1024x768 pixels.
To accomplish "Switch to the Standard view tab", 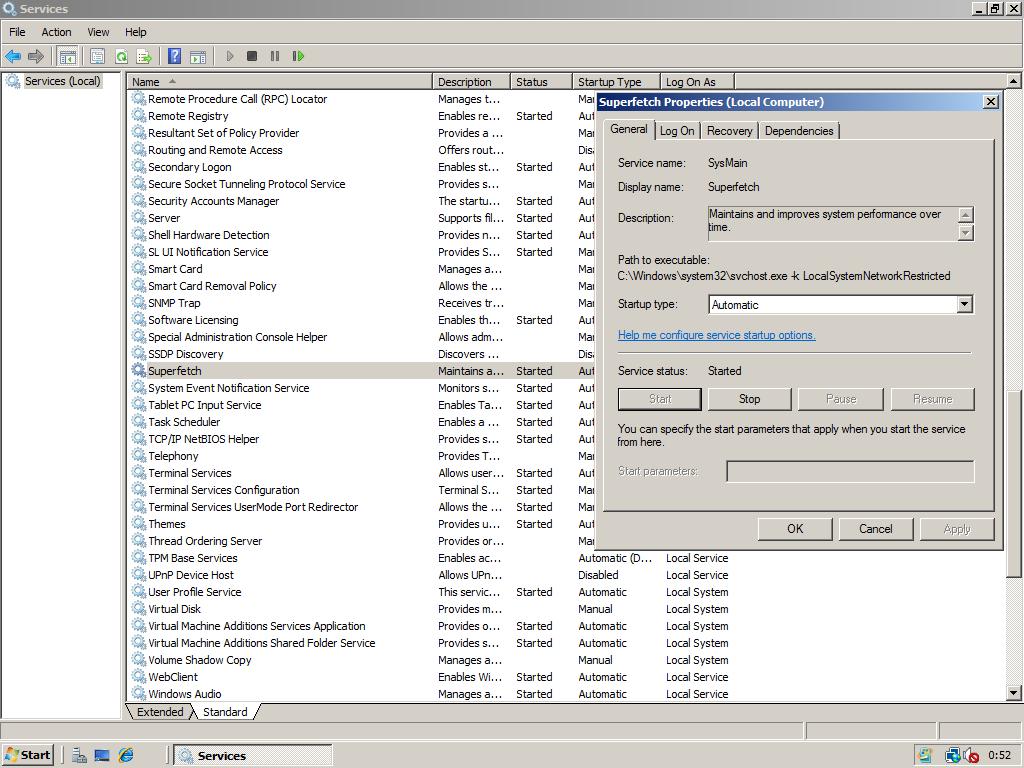I will [225, 712].
